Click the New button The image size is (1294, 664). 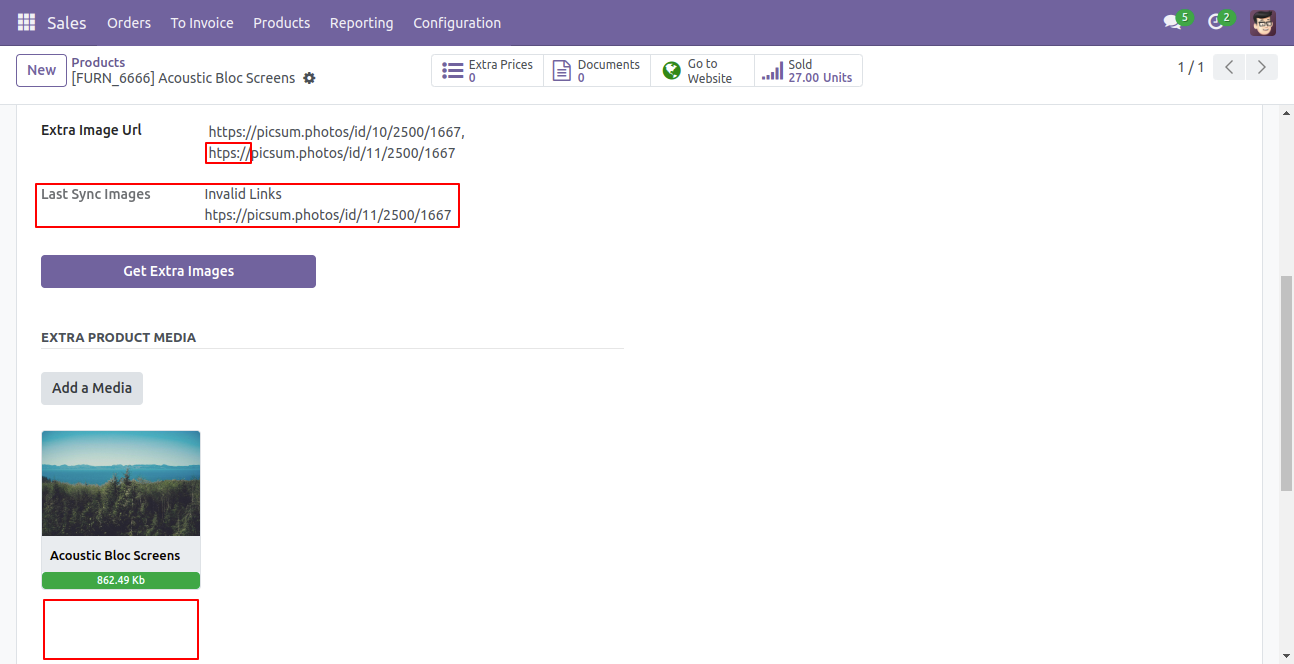(41, 70)
